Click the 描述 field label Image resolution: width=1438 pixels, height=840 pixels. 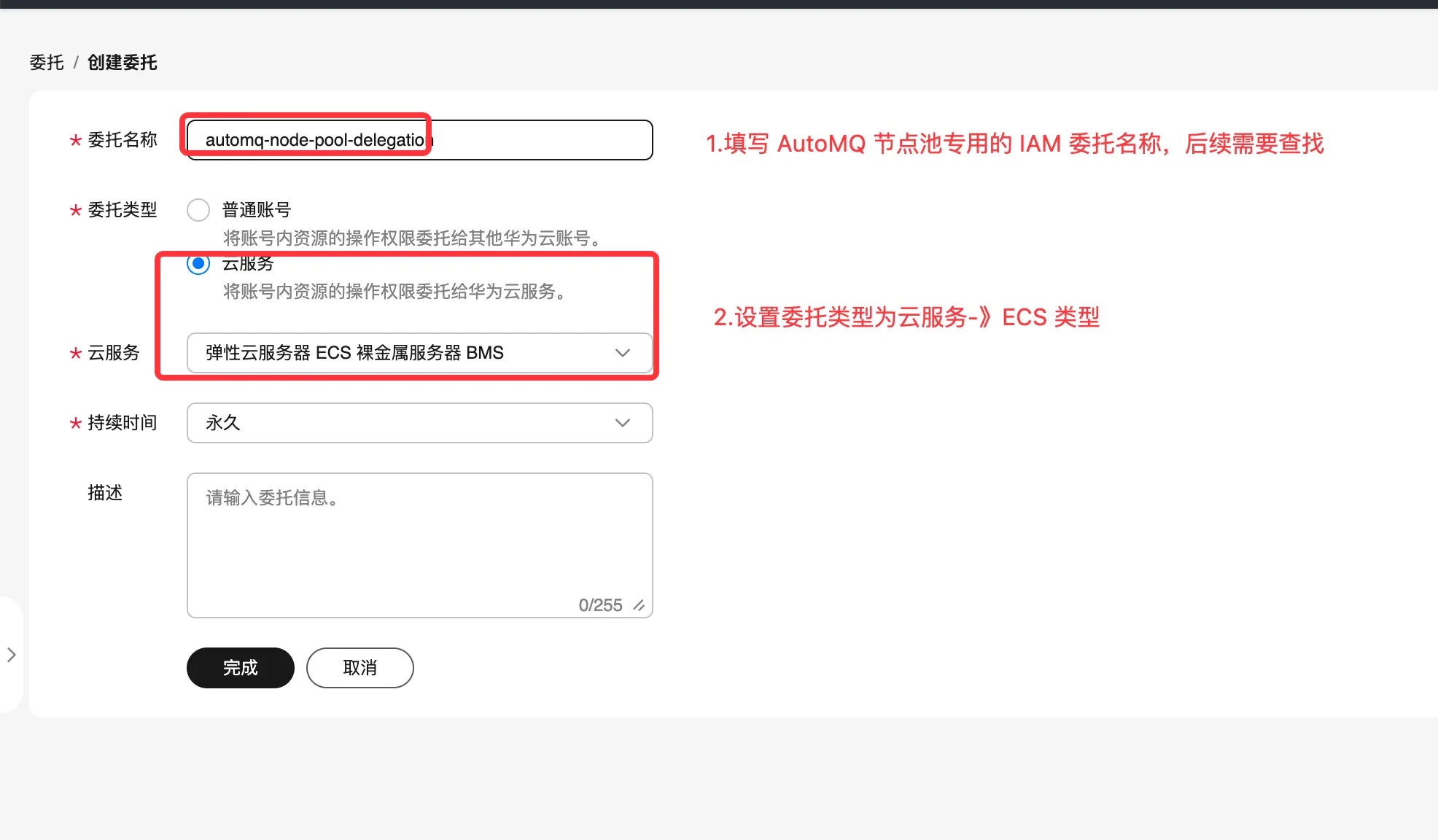tap(105, 493)
